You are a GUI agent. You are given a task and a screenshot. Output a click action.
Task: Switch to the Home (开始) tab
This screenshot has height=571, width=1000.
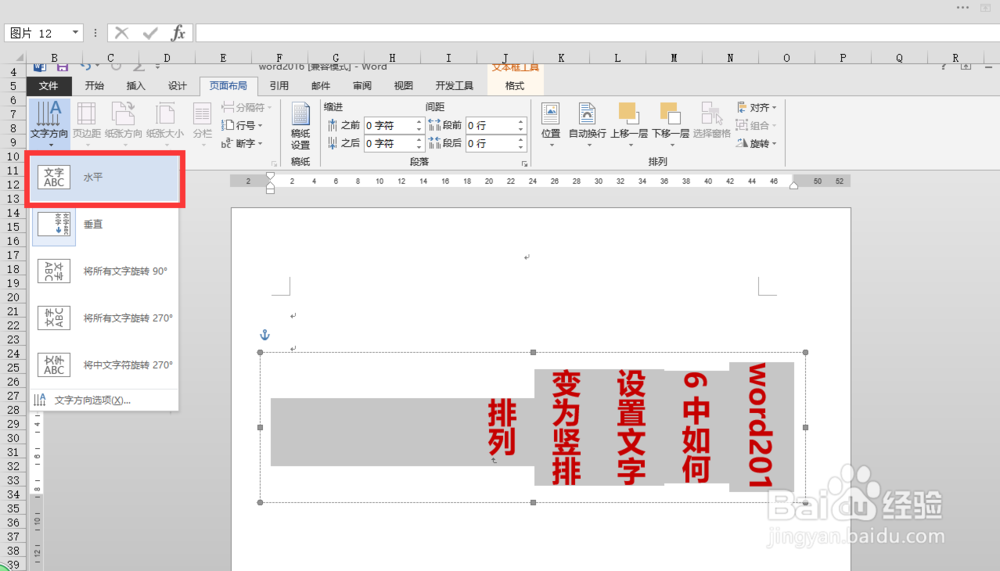pyautogui.click(x=94, y=85)
